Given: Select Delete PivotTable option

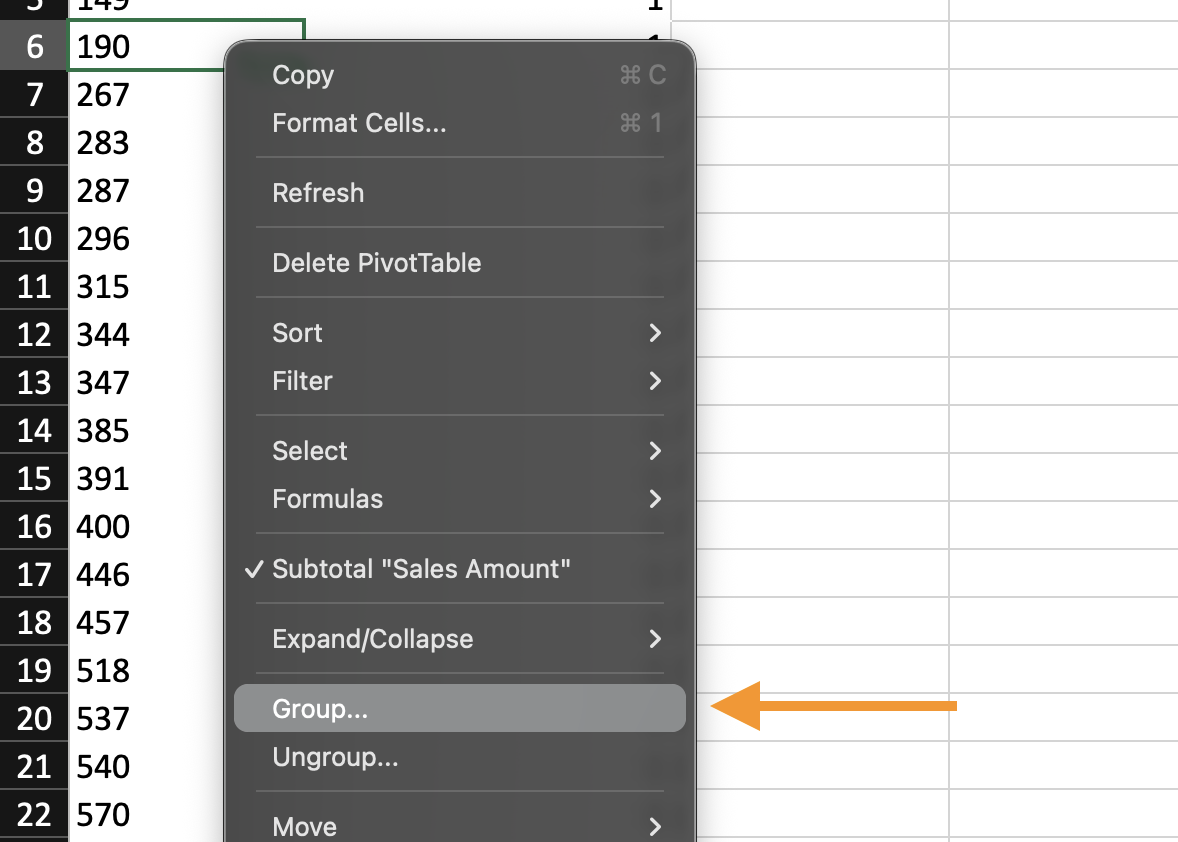Looking at the screenshot, I should 376,263.
